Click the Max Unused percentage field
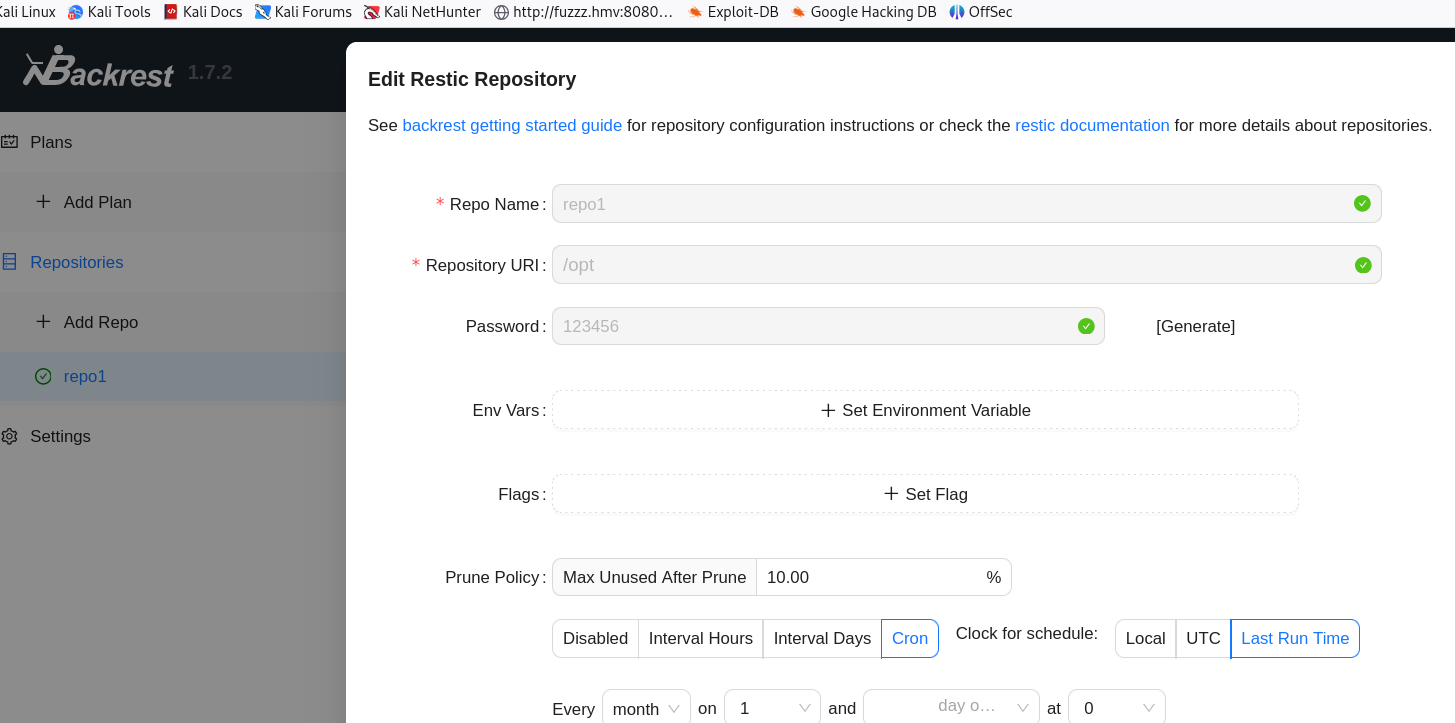The height and width of the screenshot is (723, 1455). (871, 577)
